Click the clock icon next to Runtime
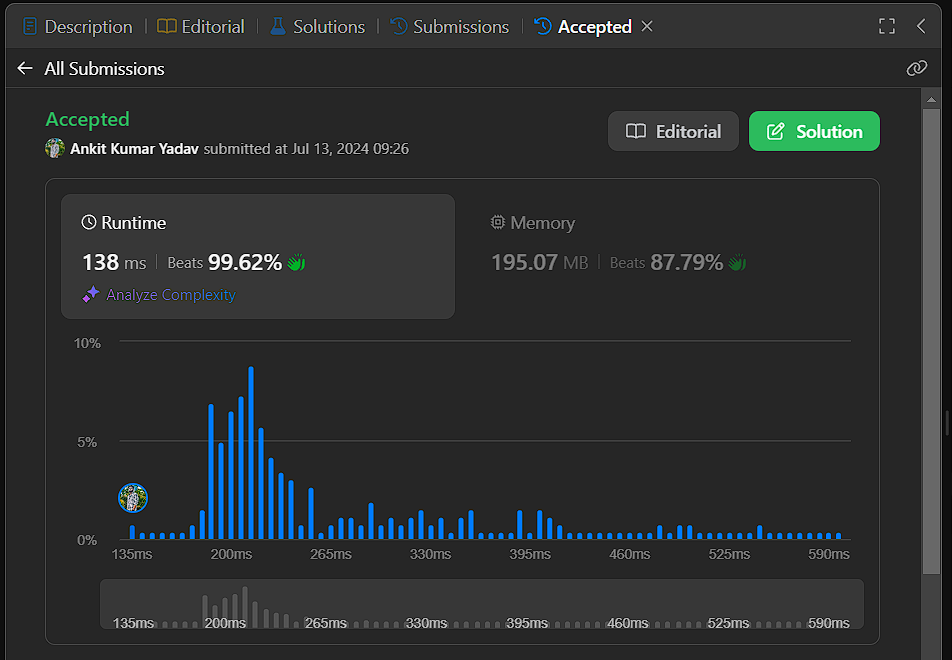 coord(89,223)
